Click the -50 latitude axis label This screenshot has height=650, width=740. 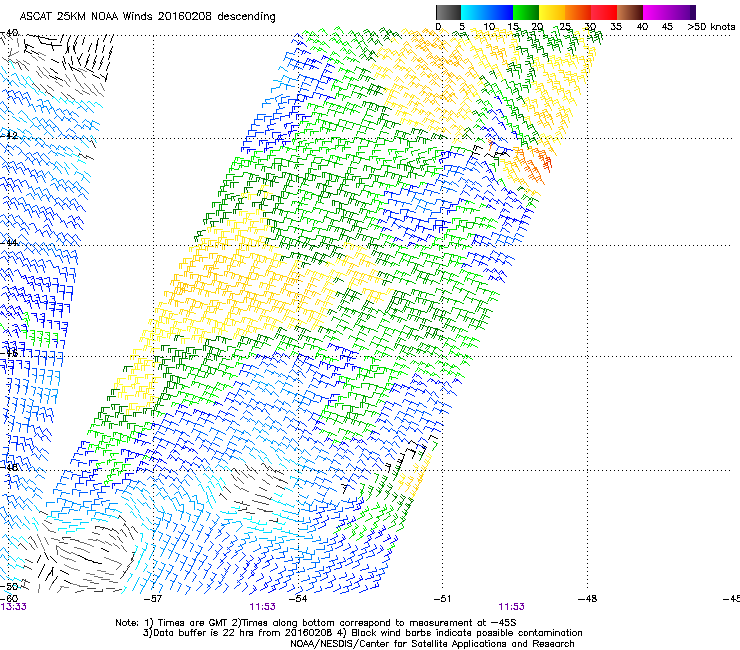coord(9,586)
